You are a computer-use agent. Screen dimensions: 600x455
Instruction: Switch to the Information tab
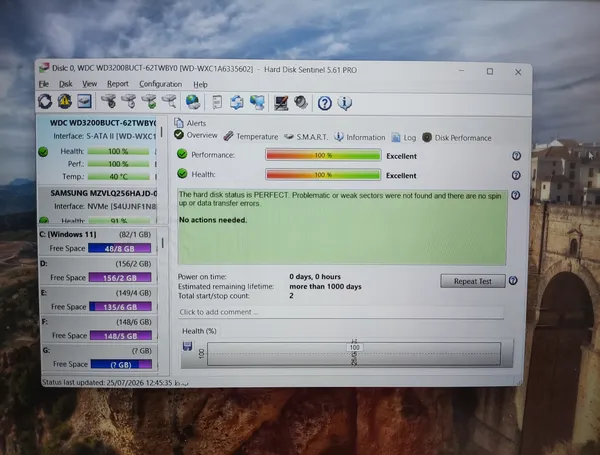click(360, 137)
